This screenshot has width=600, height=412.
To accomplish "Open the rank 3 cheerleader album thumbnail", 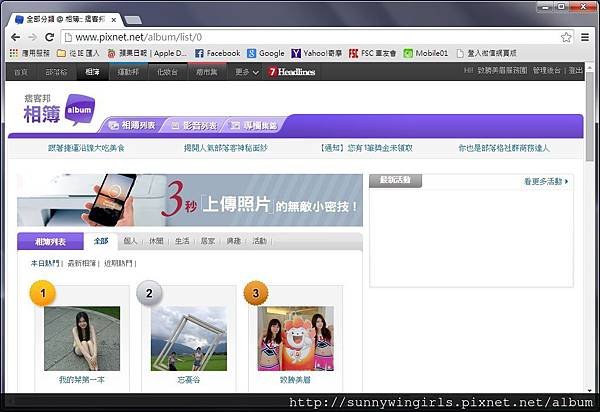I will click(295, 338).
